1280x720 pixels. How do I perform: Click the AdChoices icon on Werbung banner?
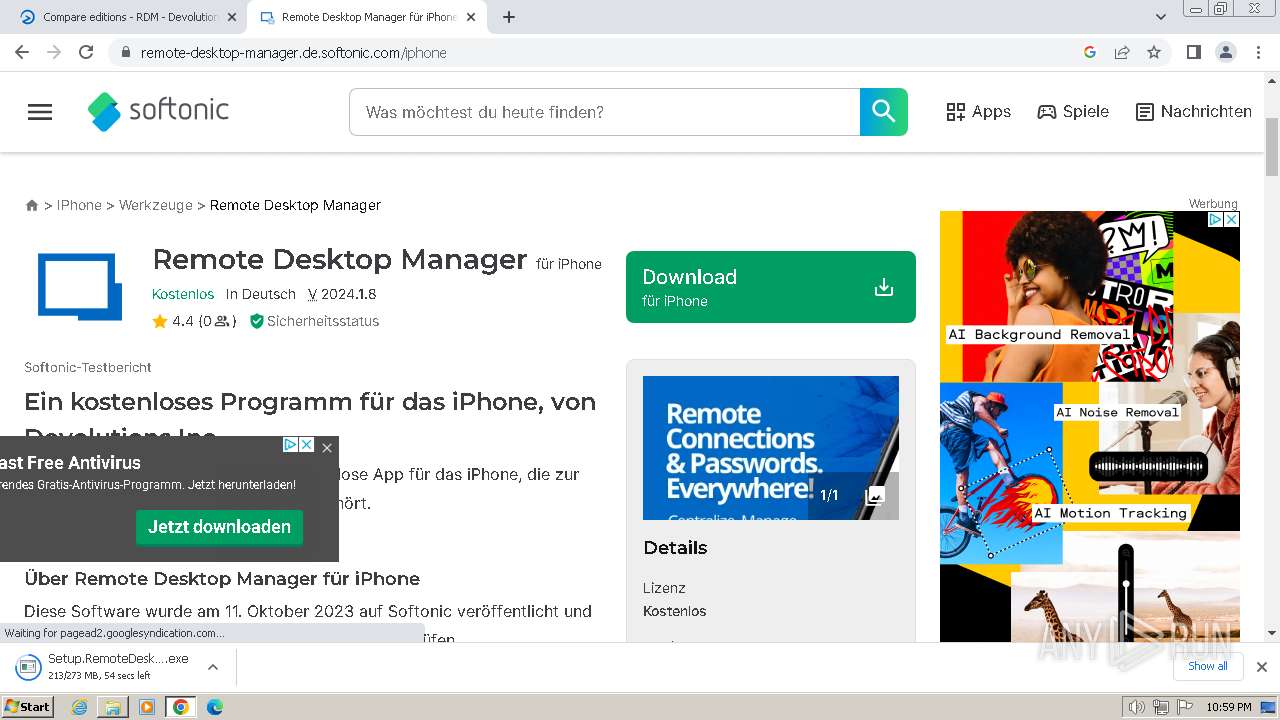click(1216, 219)
